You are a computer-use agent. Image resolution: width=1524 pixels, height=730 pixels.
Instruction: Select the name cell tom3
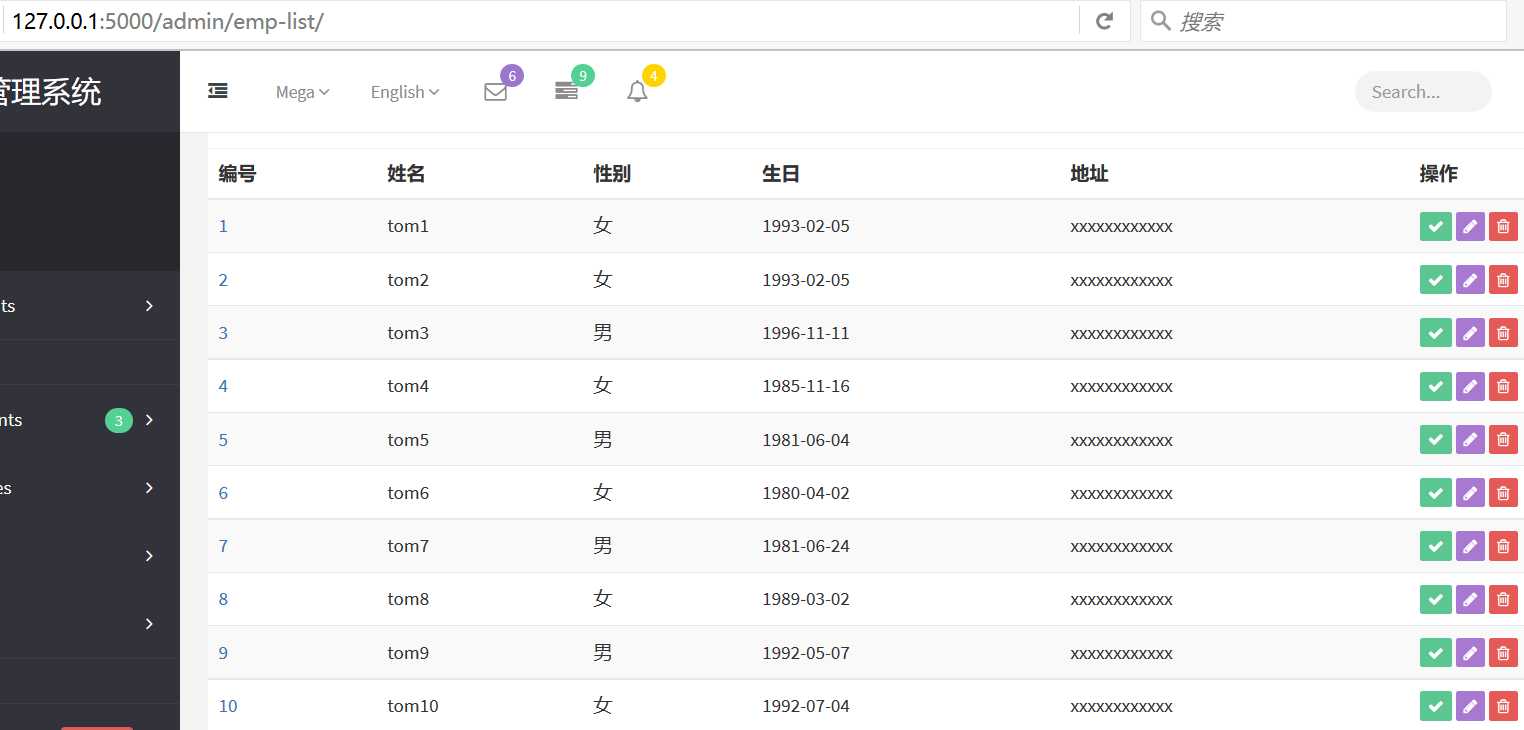click(408, 333)
